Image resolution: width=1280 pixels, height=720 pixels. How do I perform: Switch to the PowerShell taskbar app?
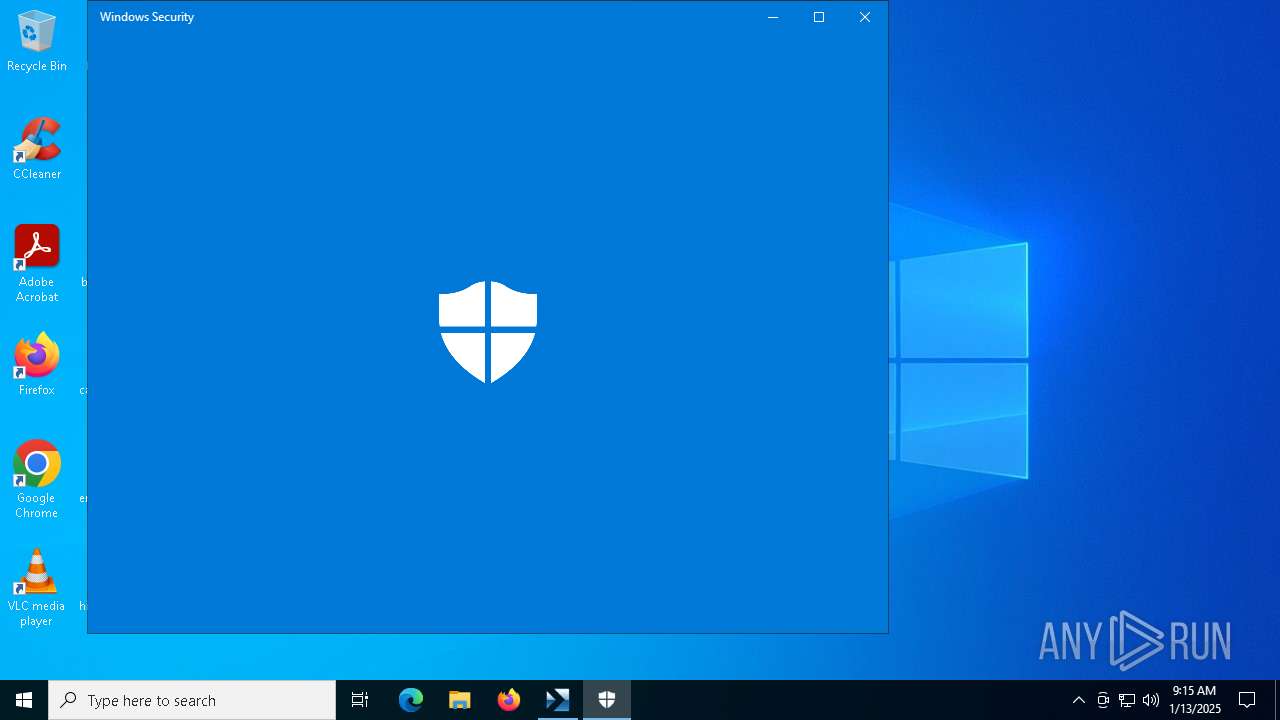point(558,700)
